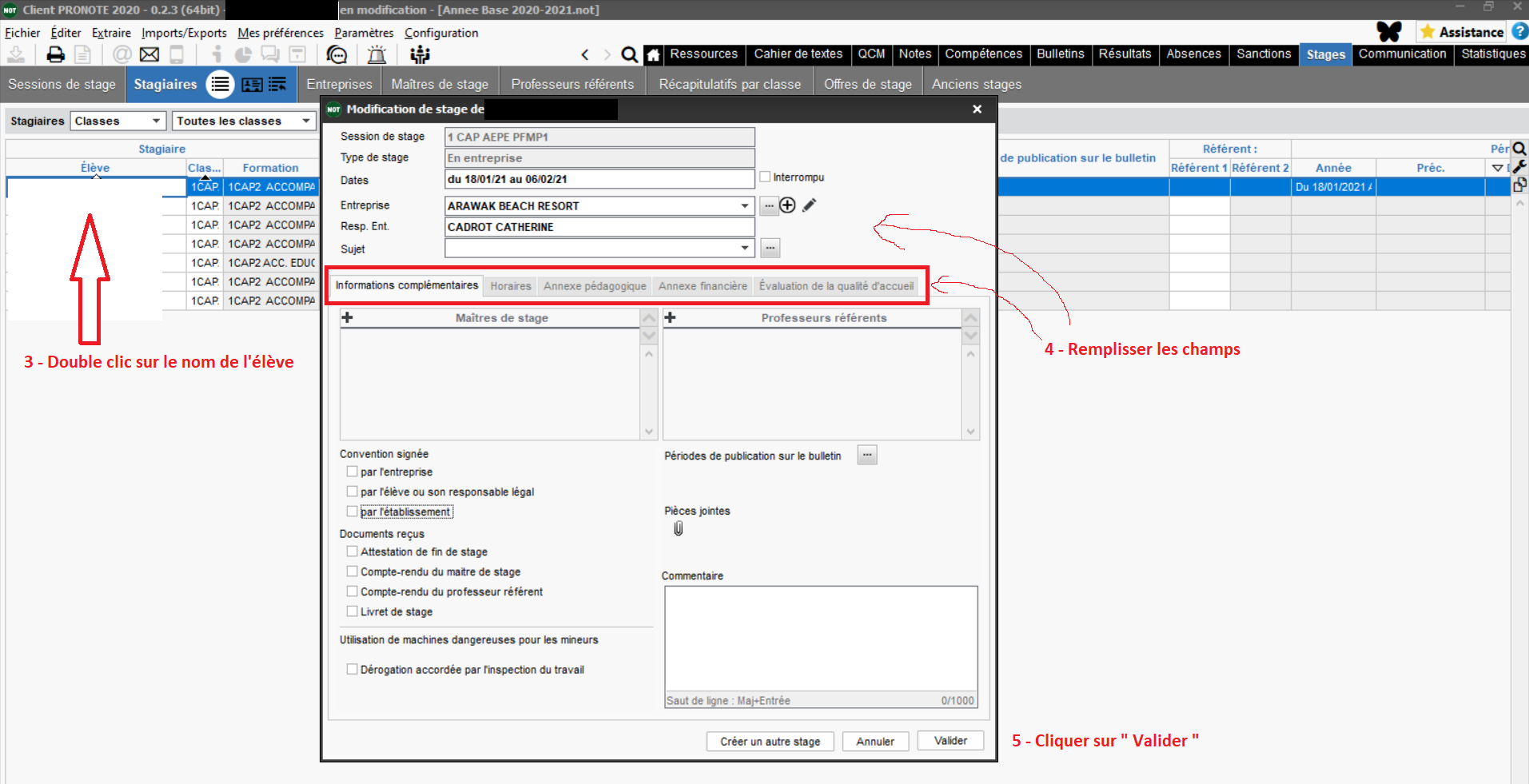This screenshot has width=1529, height=784.
Task: Click the printer icon in toolbar
Action: pyautogui.click(x=55, y=55)
